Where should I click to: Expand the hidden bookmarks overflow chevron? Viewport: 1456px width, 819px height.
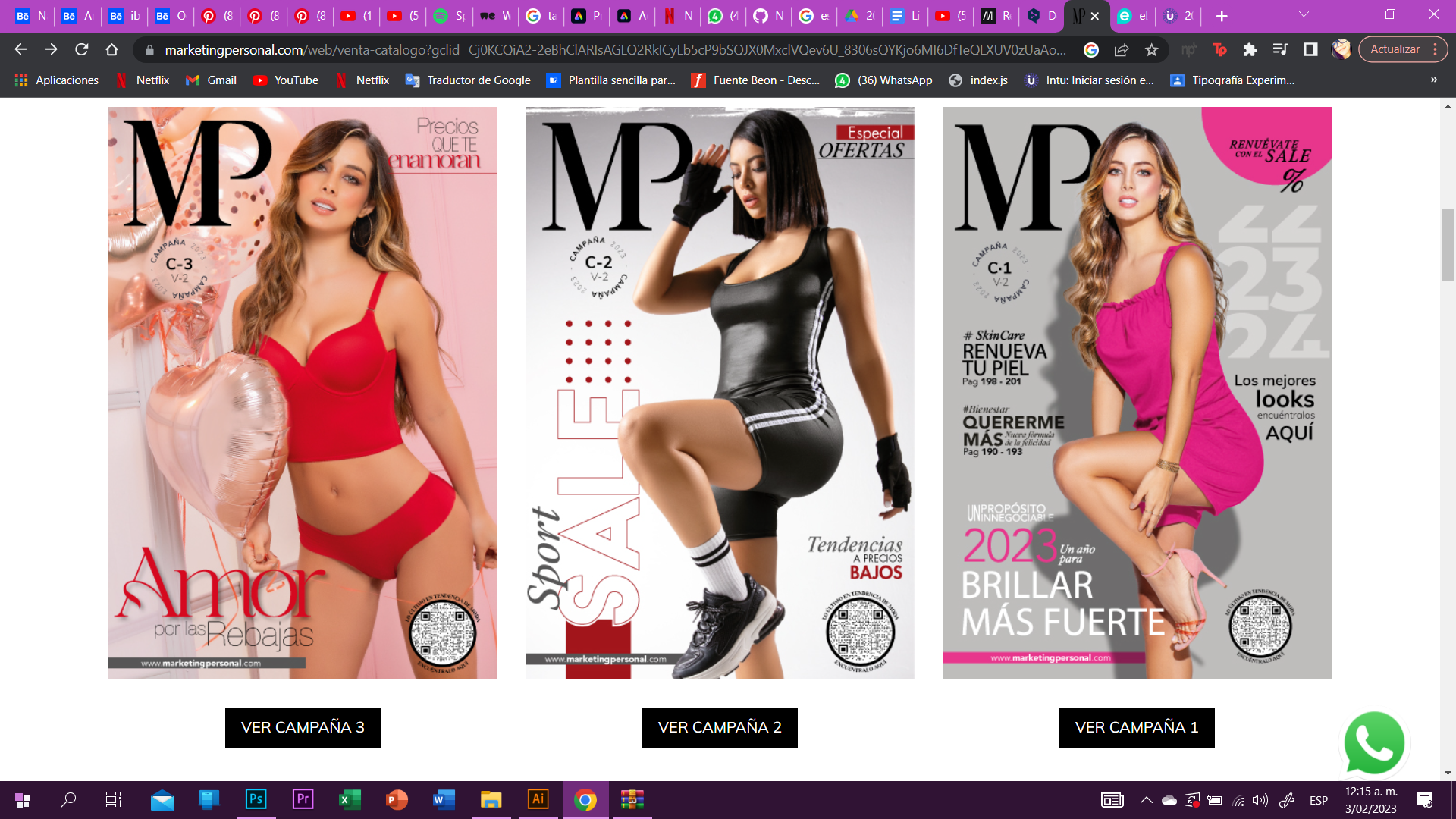(1433, 80)
